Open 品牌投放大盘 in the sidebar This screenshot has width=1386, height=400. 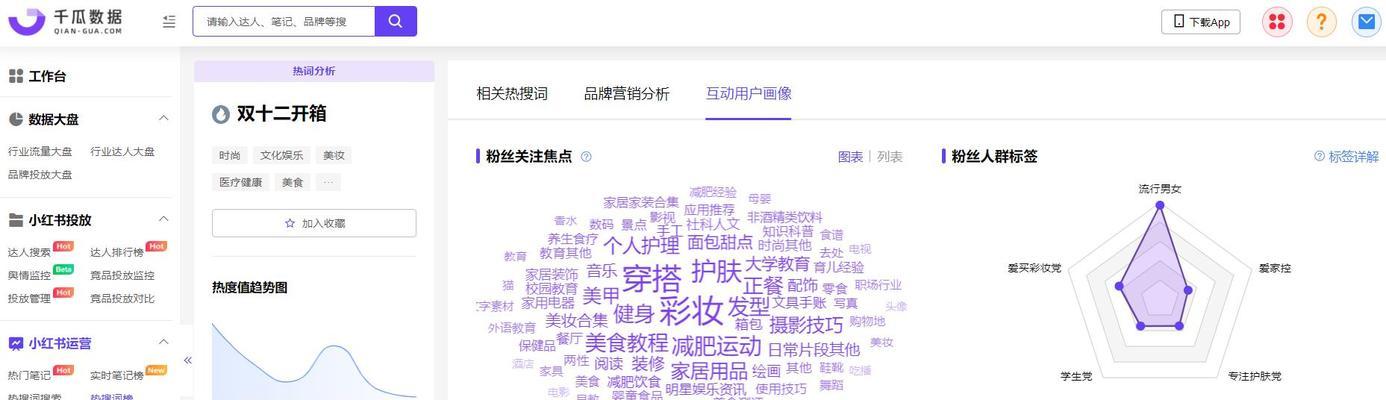40,174
